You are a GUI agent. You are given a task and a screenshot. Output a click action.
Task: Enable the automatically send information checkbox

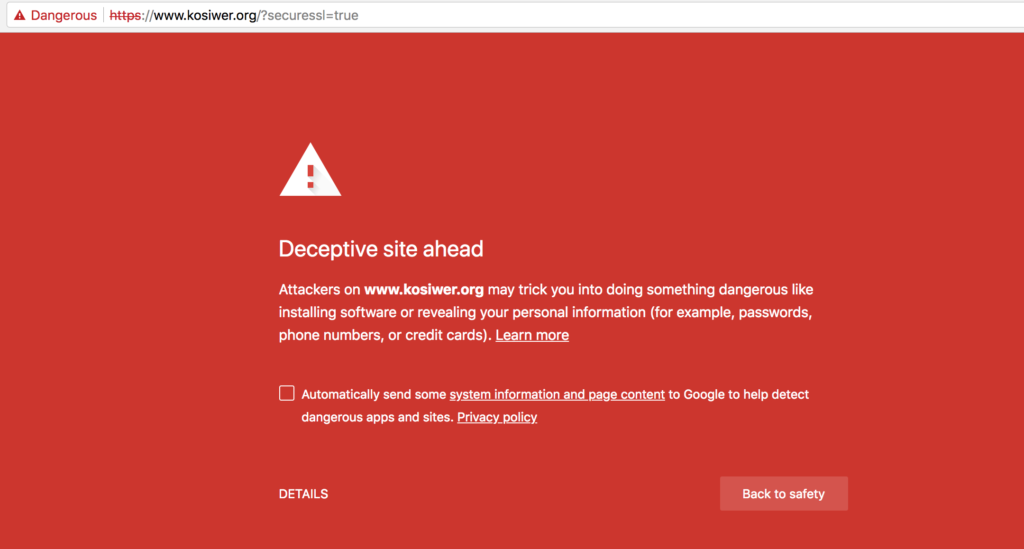(287, 393)
